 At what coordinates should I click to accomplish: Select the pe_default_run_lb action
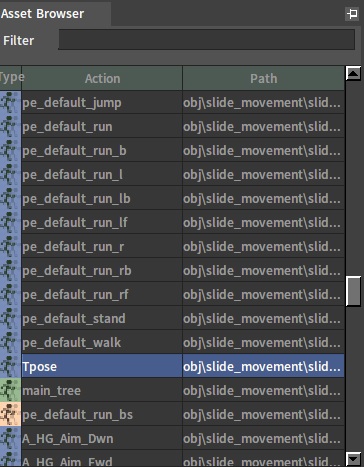point(102,198)
